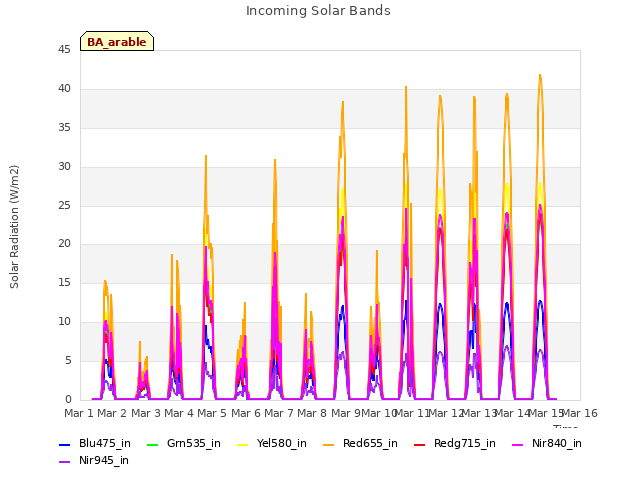Click the Mar 5 x-axis tick label

point(212,413)
